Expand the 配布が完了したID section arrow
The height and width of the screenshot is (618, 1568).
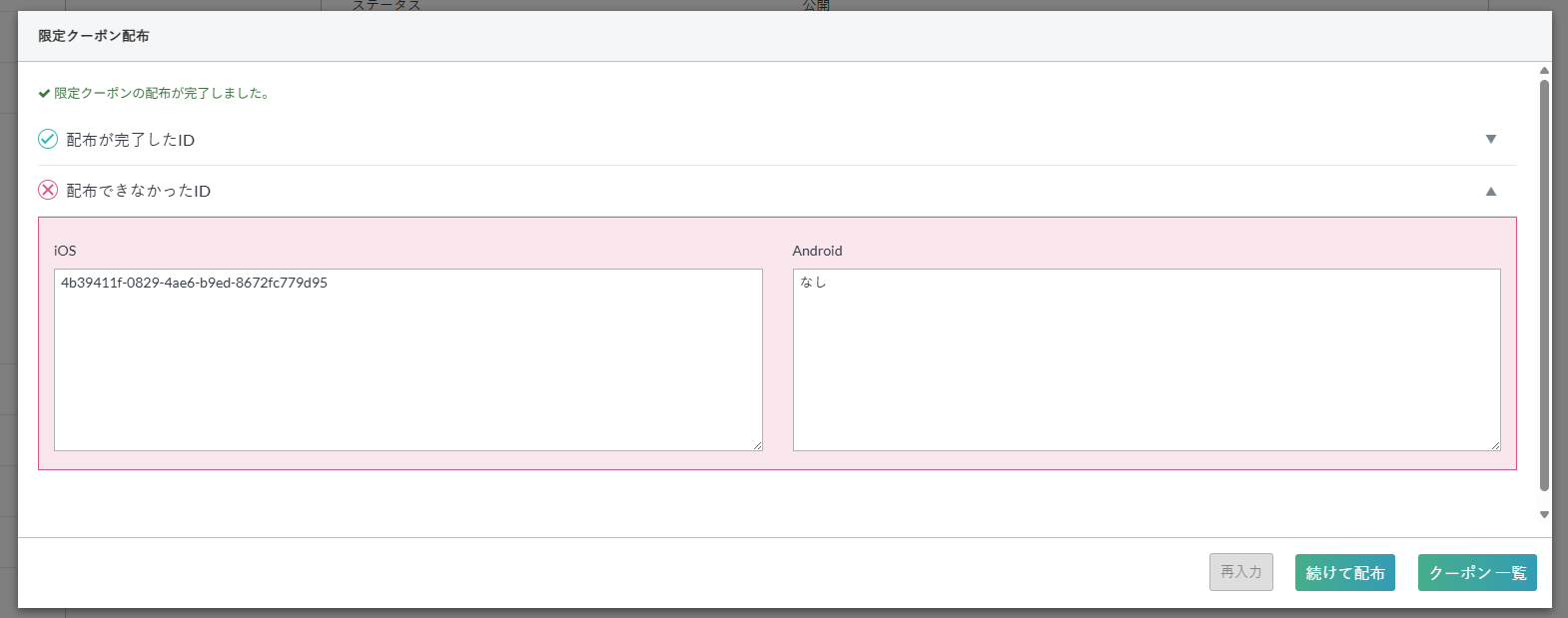coord(1490,140)
